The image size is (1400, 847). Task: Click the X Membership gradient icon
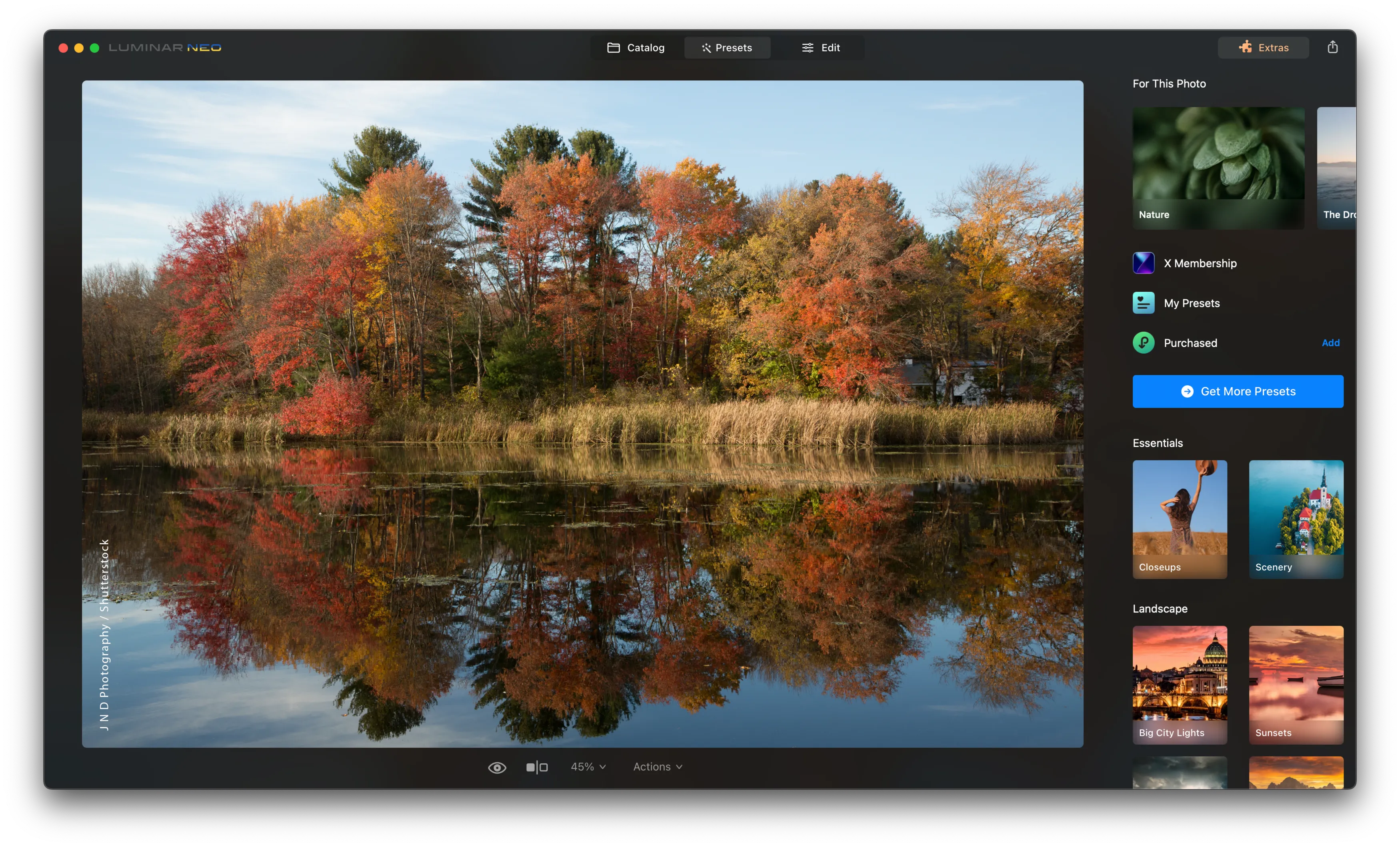[1143, 263]
